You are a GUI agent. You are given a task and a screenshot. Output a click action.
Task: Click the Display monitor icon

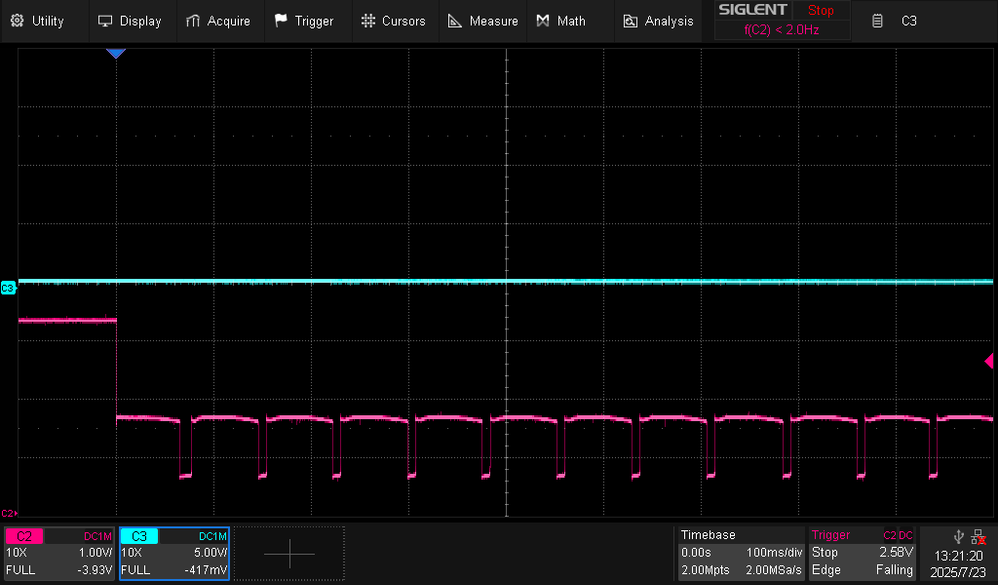click(105, 21)
